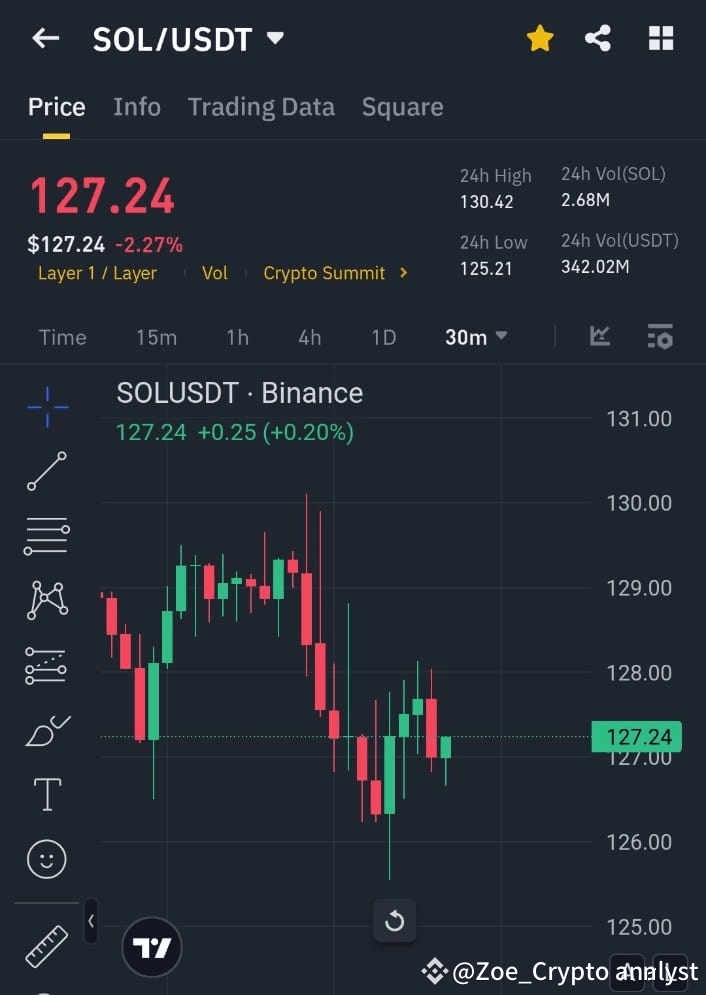The height and width of the screenshot is (995, 706).
Task: Select the 1D timeframe
Action: coord(384,337)
